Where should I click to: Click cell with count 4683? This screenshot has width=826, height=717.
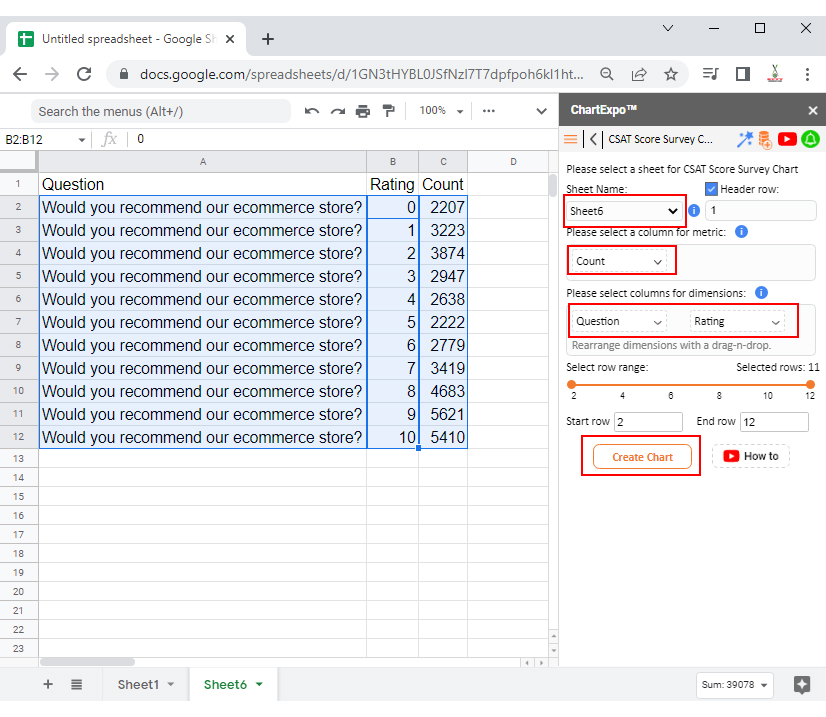click(x=443, y=391)
